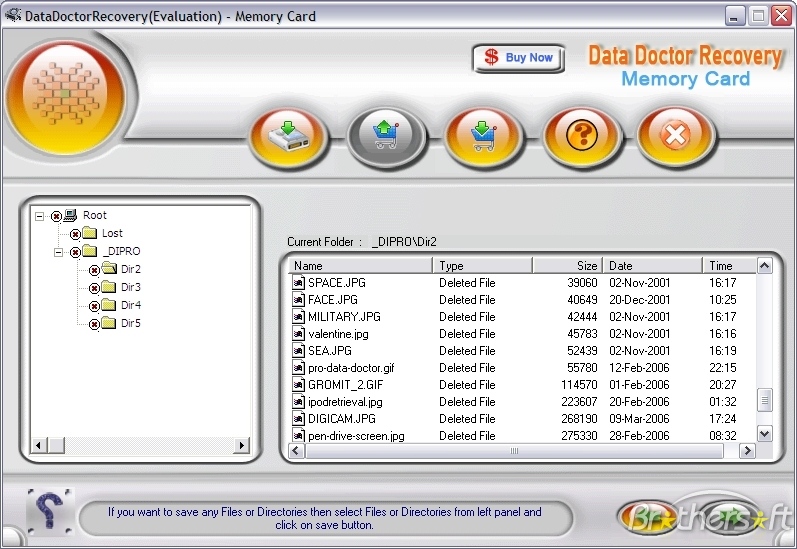The image size is (797, 549).
Task: Sort files by the Type column header
Action: coord(482,266)
